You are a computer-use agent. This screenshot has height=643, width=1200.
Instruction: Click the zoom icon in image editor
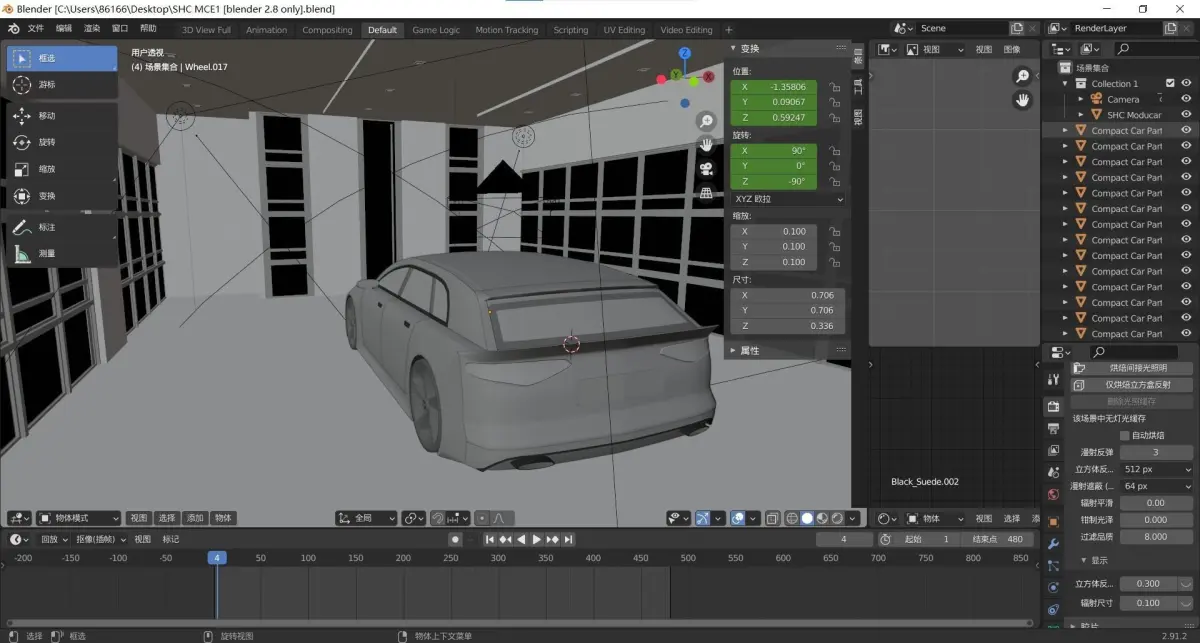(x=1022, y=76)
